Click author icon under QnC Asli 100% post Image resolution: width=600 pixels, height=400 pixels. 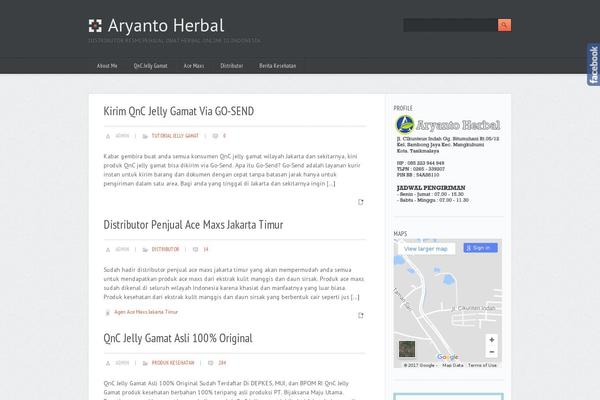tap(108, 363)
